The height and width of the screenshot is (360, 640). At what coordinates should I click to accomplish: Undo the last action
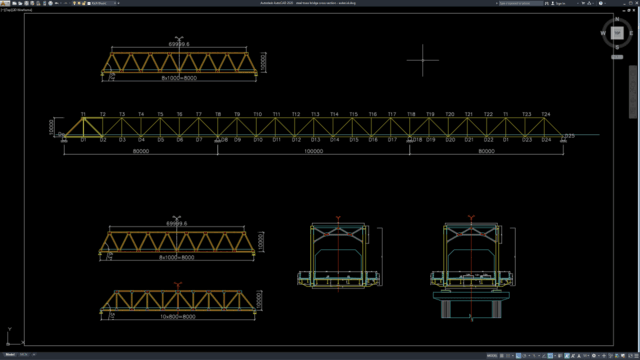[56, 3]
